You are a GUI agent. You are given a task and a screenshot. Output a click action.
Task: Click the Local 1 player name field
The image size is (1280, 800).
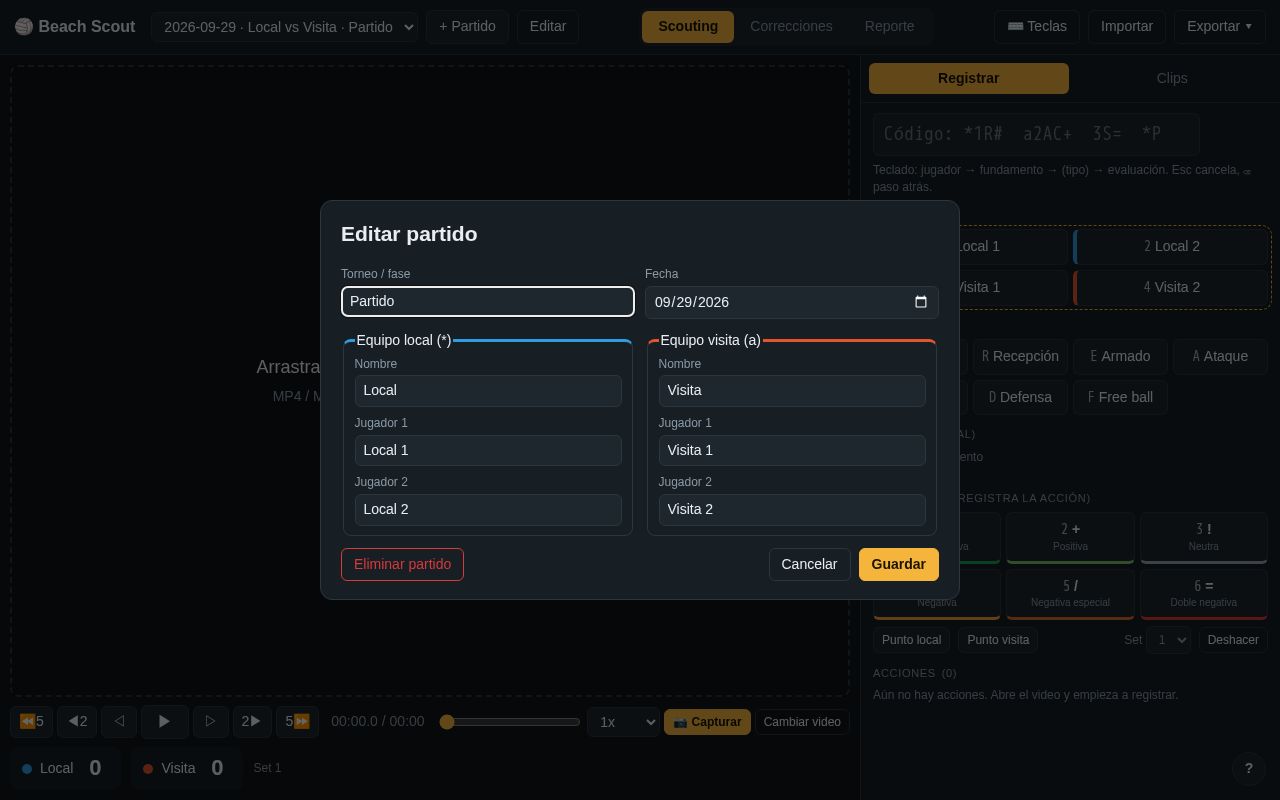(488, 450)
